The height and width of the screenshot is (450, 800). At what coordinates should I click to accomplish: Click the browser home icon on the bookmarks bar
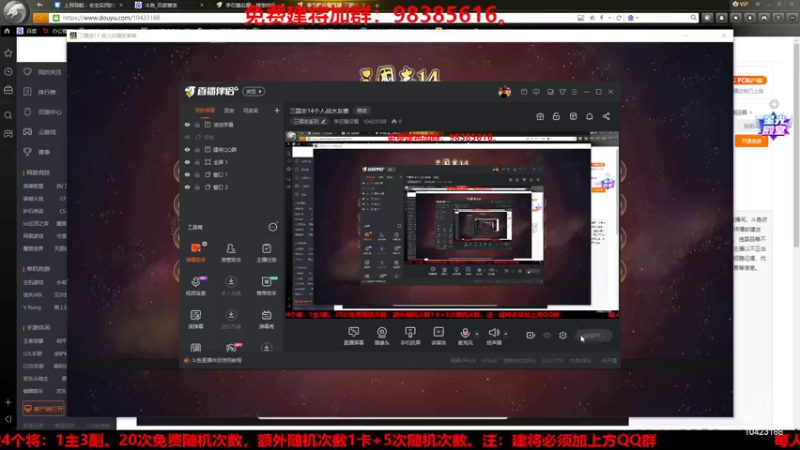point(7,31)
